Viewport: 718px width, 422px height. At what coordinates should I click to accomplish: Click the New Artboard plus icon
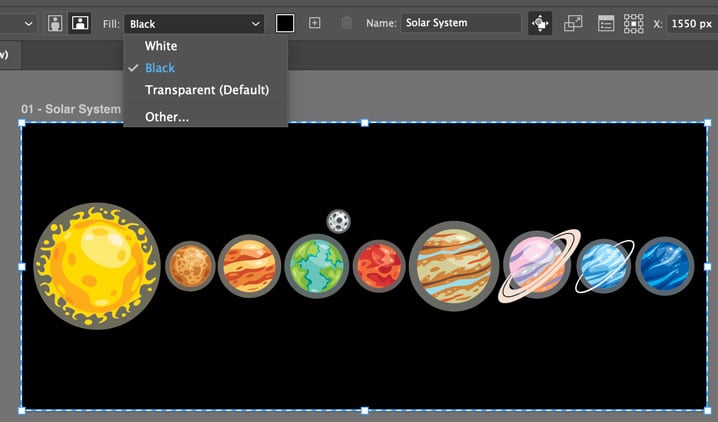click(315, 23)
